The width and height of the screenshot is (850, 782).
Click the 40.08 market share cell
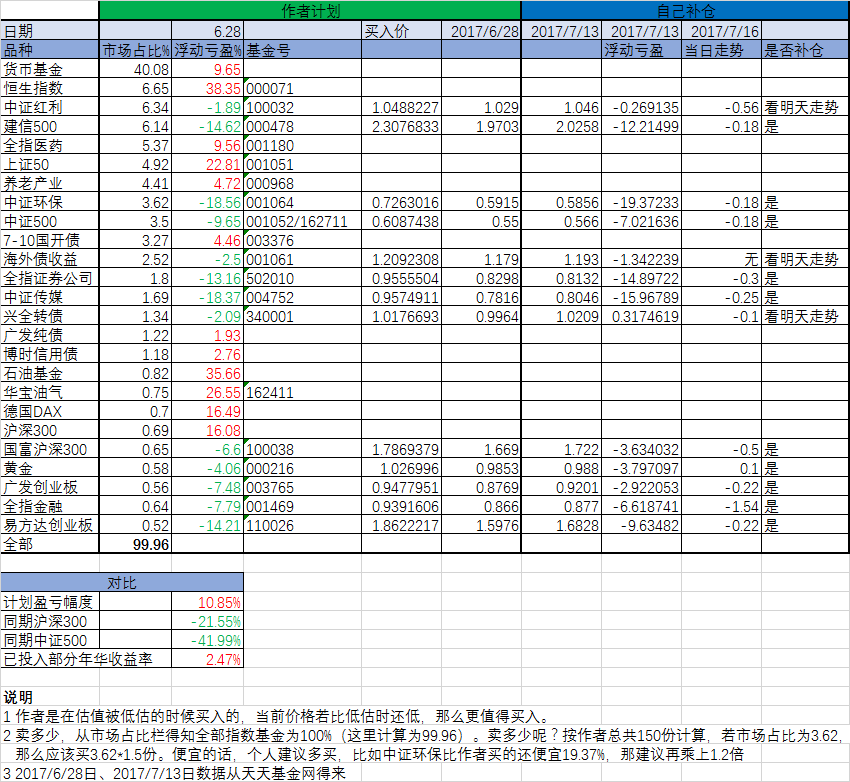(136, 69)
